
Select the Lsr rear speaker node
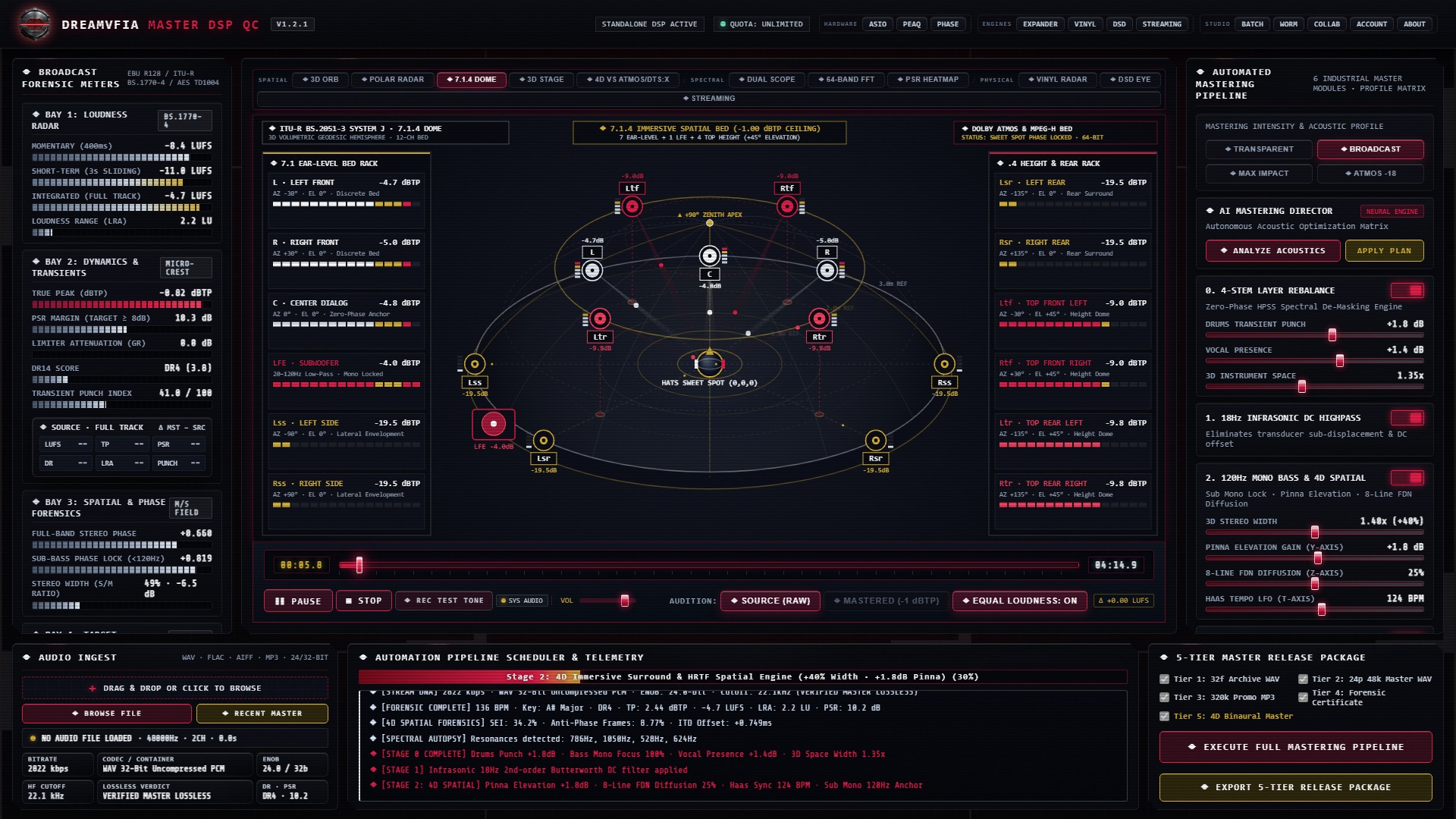click(543, 440)
